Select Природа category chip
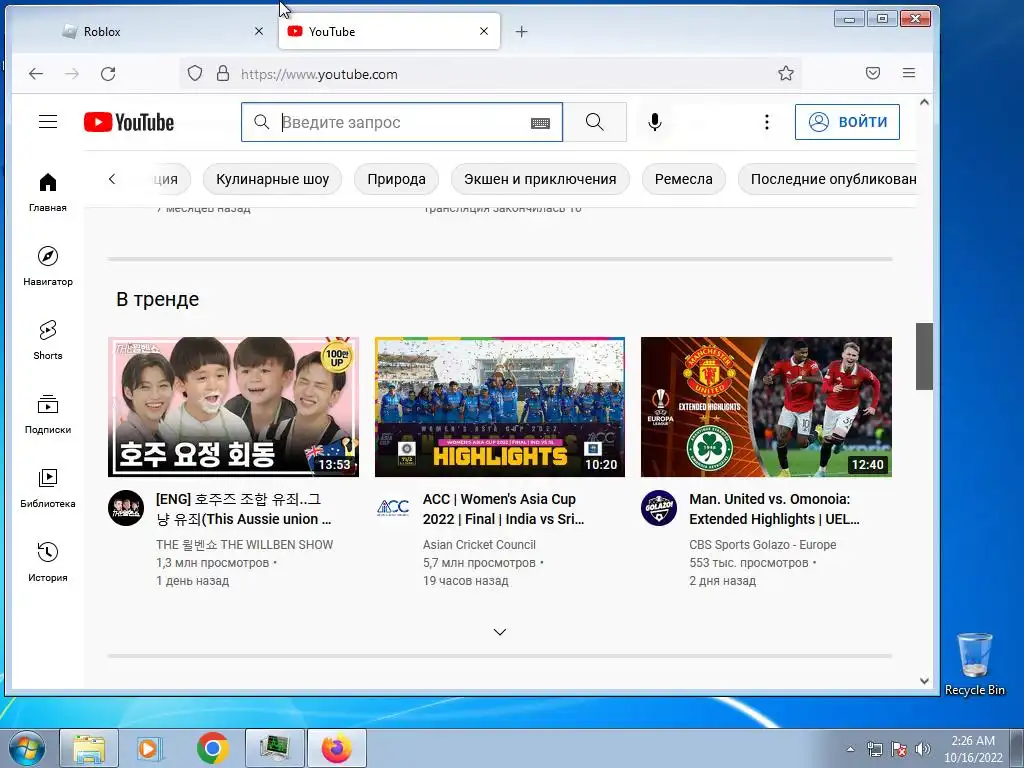 (x=396, y=179)
